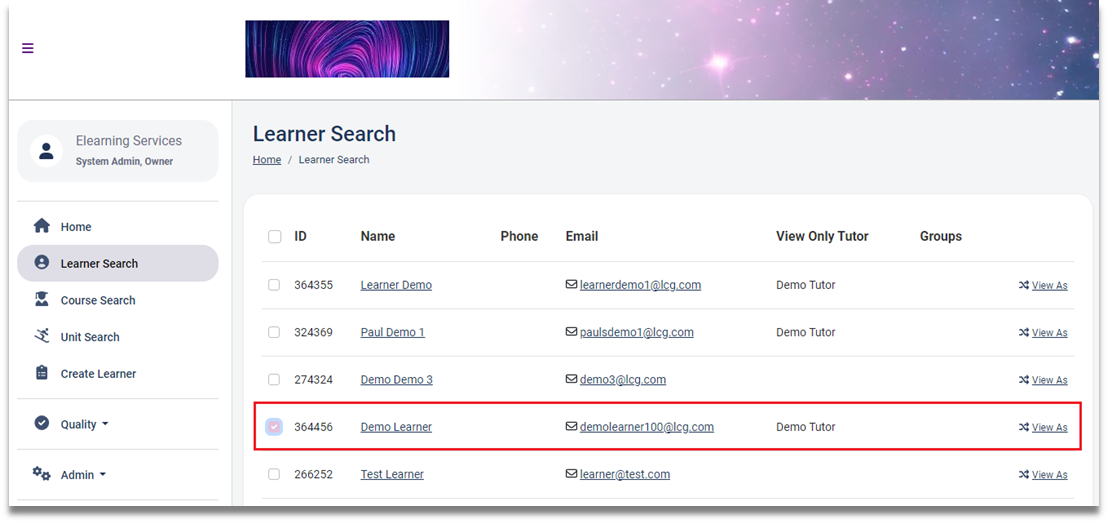1108x523 pixels.
Task: Click the Course Search graduate icon
Action: click(x=42, y=299)
